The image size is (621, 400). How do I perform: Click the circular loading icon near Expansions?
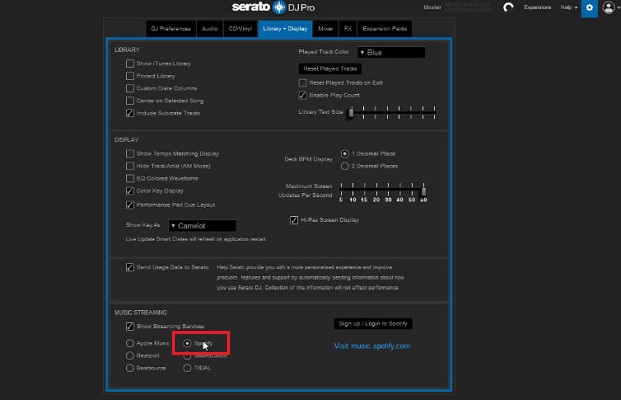point(508,7)
